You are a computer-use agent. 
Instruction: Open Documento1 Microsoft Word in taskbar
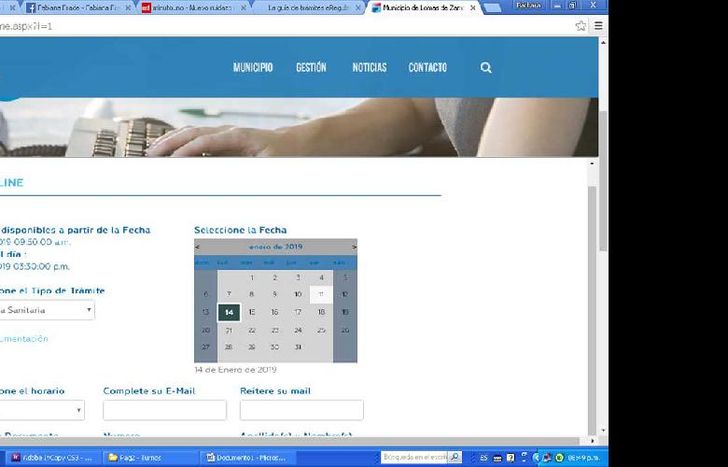[246, 458]
